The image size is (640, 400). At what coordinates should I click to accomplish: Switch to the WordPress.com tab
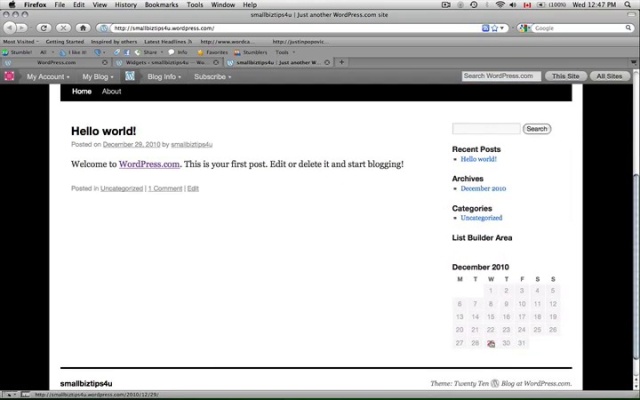(56, 62)
